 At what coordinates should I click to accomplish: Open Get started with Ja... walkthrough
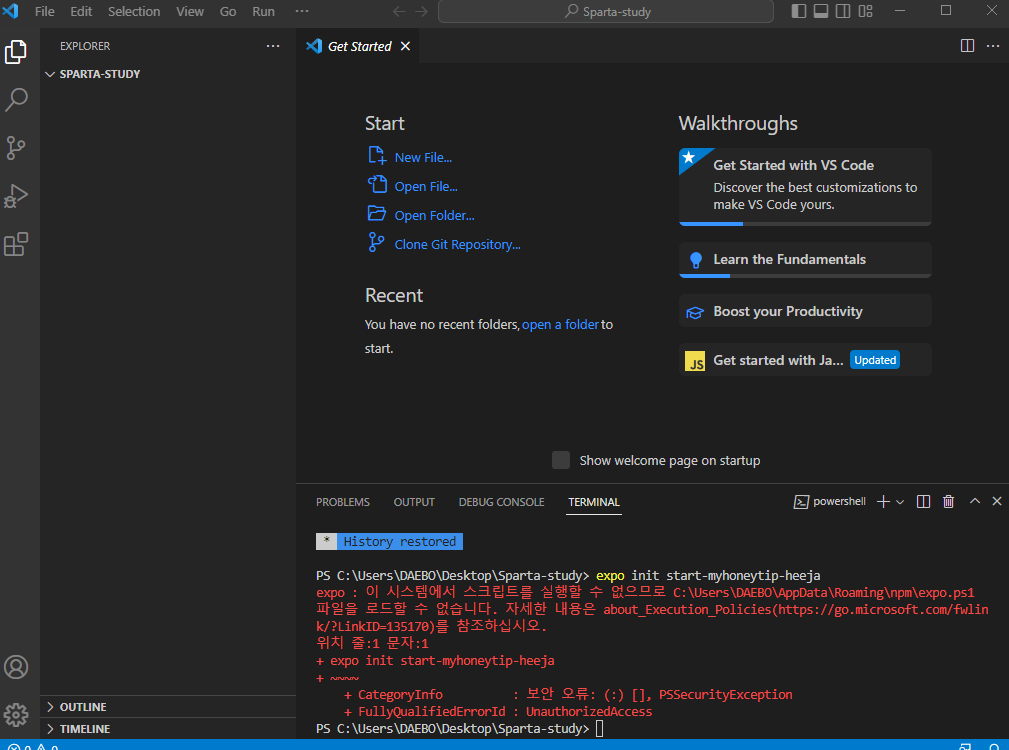(805, 360)
